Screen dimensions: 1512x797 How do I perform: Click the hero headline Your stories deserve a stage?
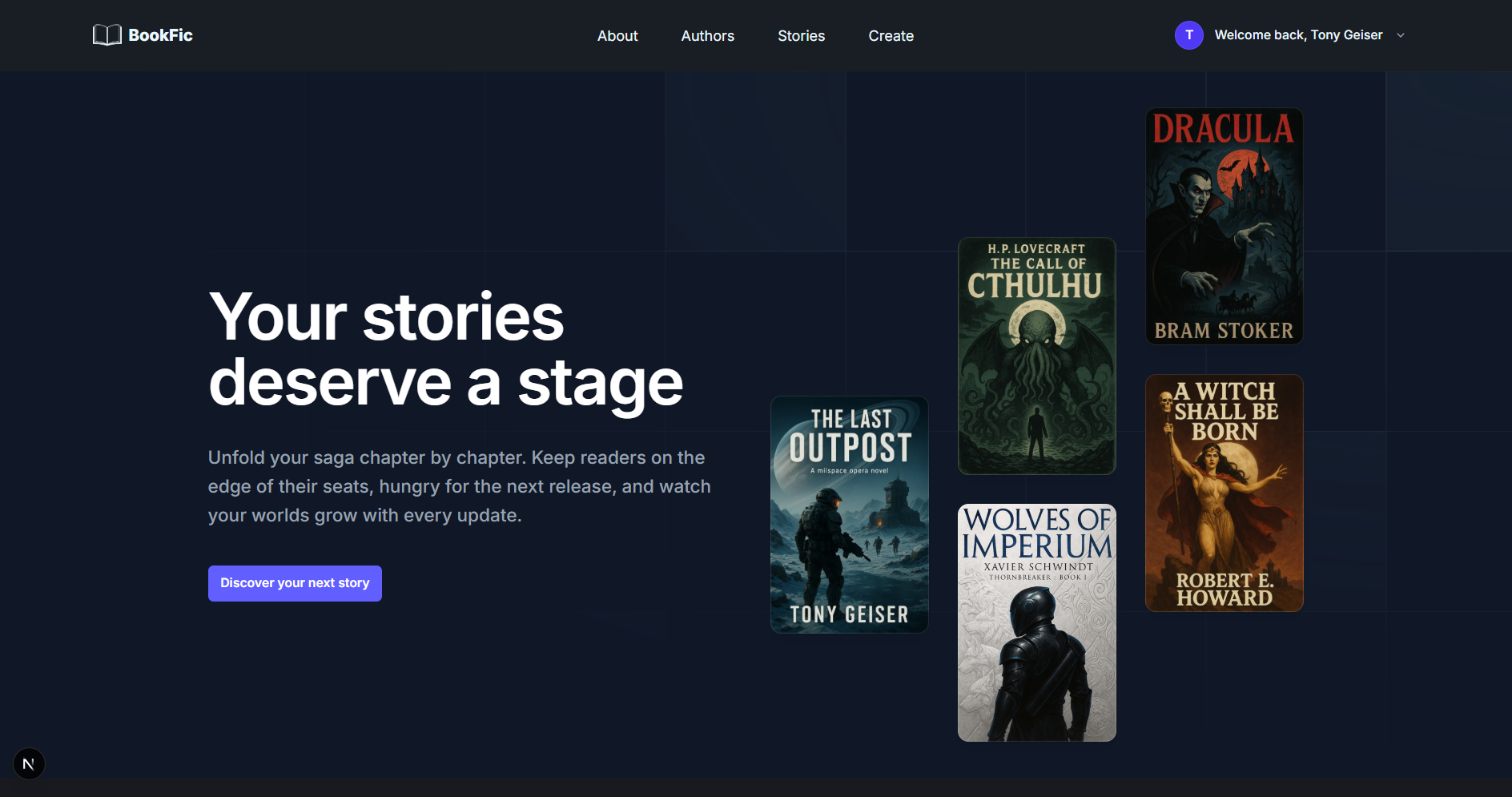445,348
